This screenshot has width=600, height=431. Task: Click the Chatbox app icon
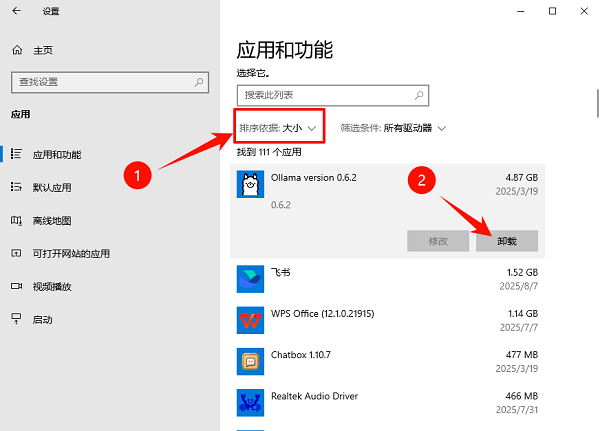tap(249, 361)
